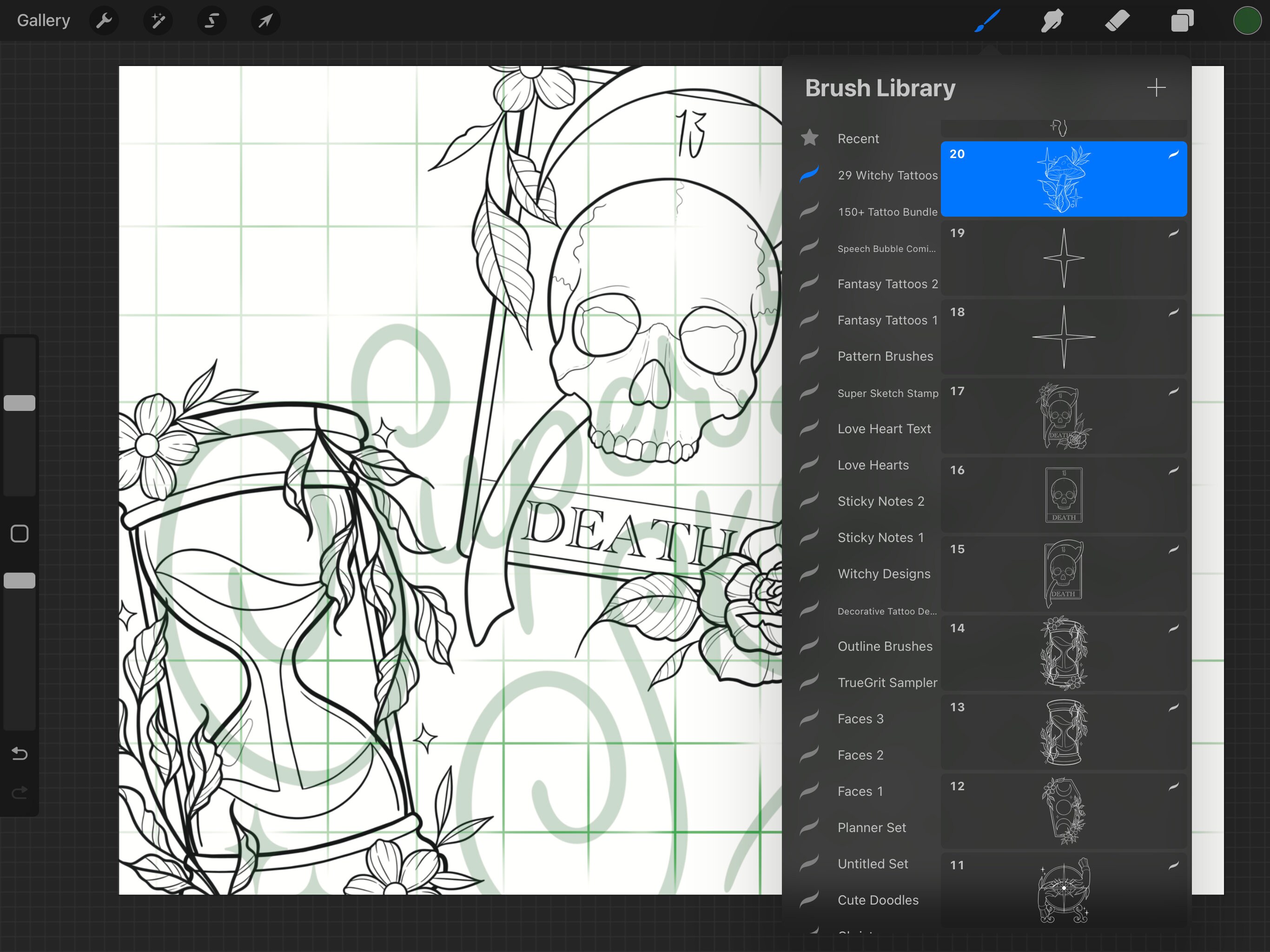Viewport: 1270px width, 952px height.
Task: Select the Smudge tool
Action: [x=1052, y=21]
